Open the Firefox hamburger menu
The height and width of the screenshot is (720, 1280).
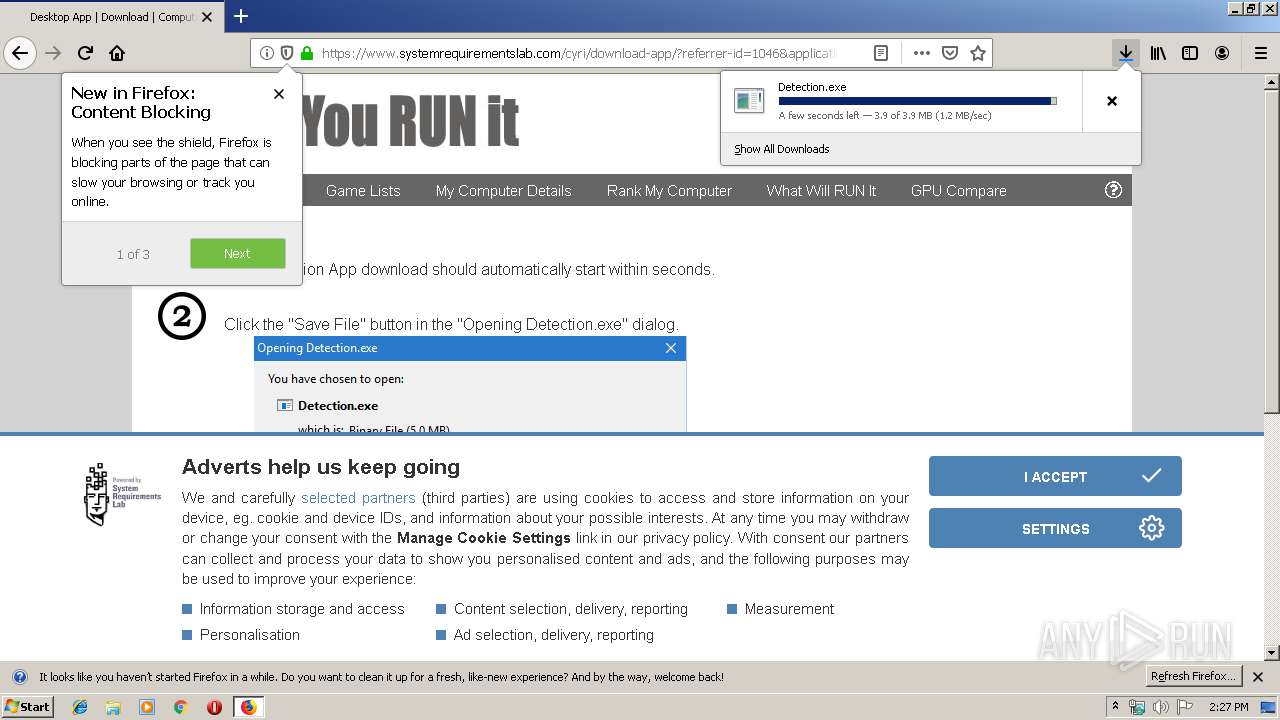point(1261,53)
